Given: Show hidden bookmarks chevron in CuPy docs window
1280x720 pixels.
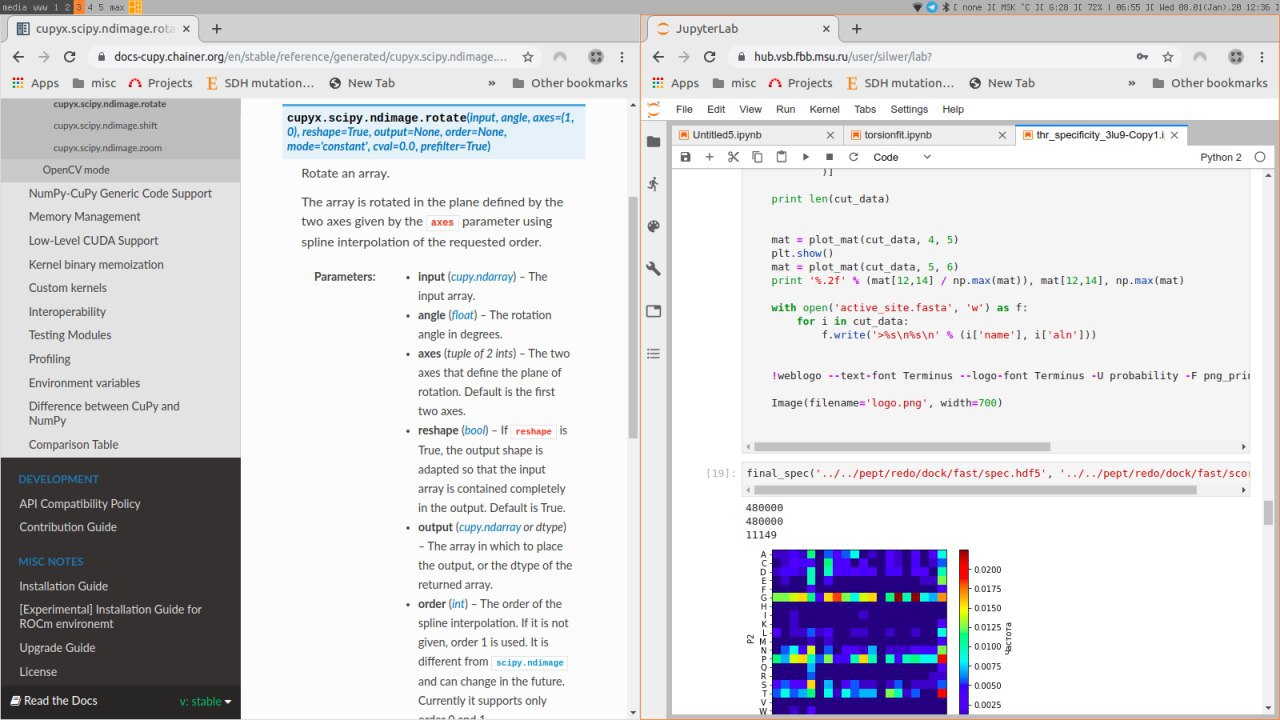Looking at the screenshot, I should 491,83.
